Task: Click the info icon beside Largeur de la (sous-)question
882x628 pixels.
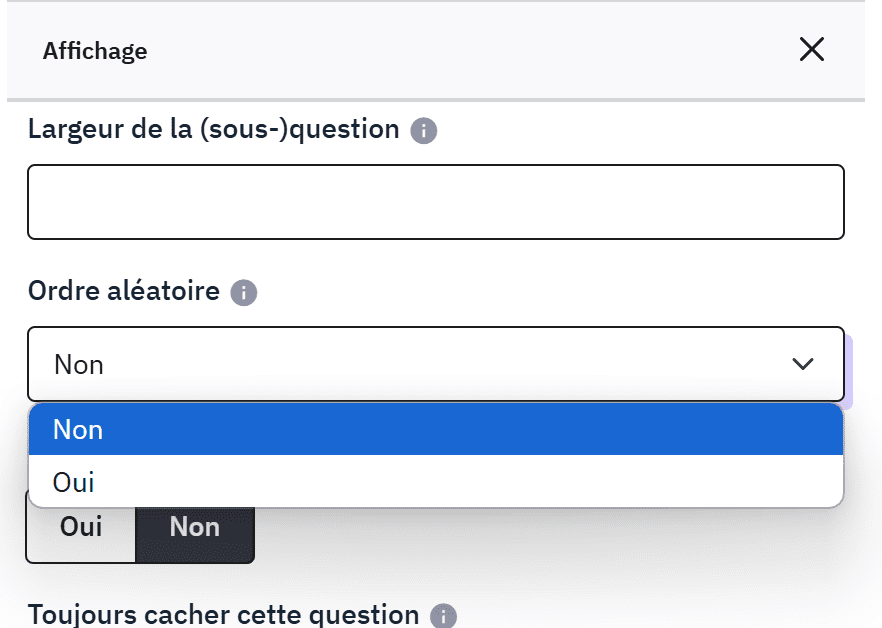Action: click(x=424, y=131)
